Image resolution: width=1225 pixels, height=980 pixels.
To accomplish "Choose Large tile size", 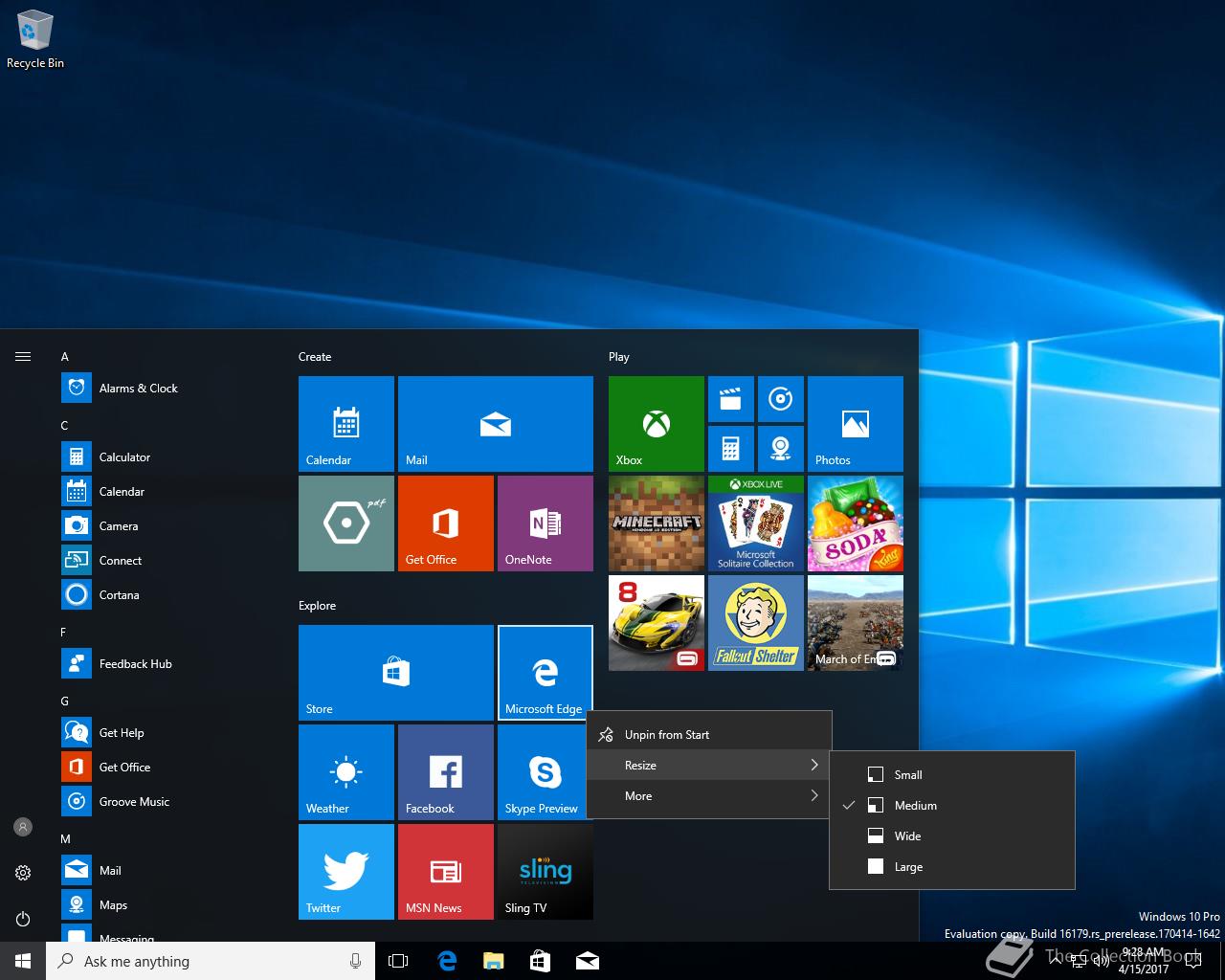I will point(952,867).
